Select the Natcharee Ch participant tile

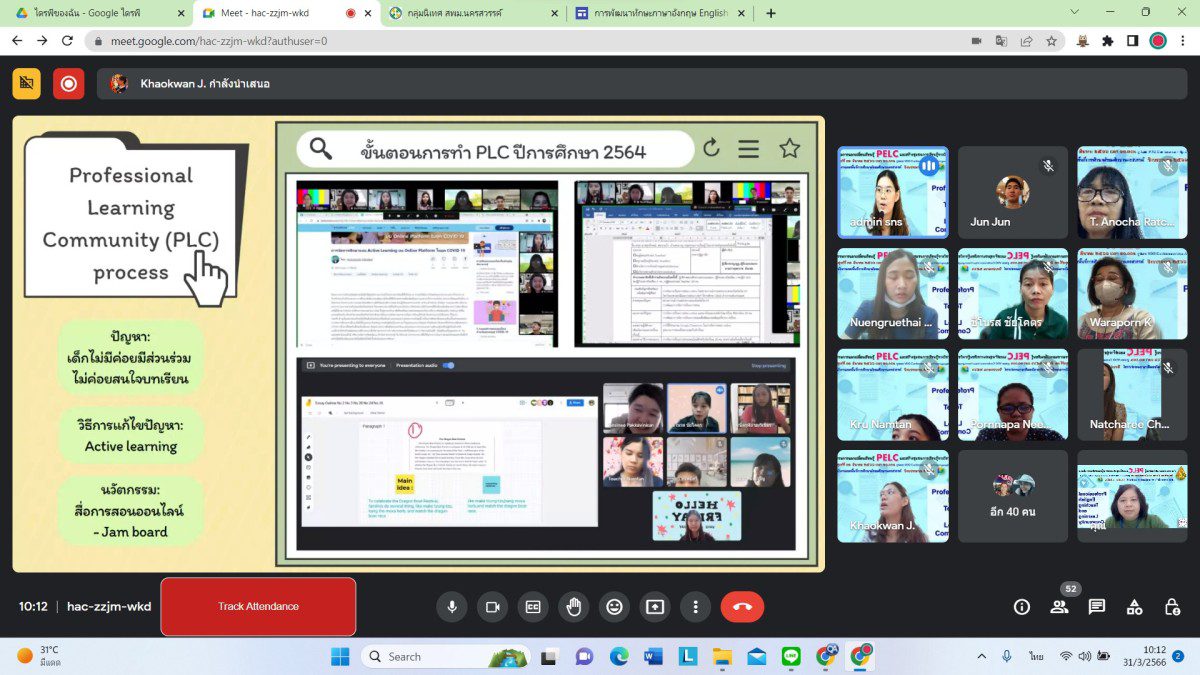coord(1132,395)
